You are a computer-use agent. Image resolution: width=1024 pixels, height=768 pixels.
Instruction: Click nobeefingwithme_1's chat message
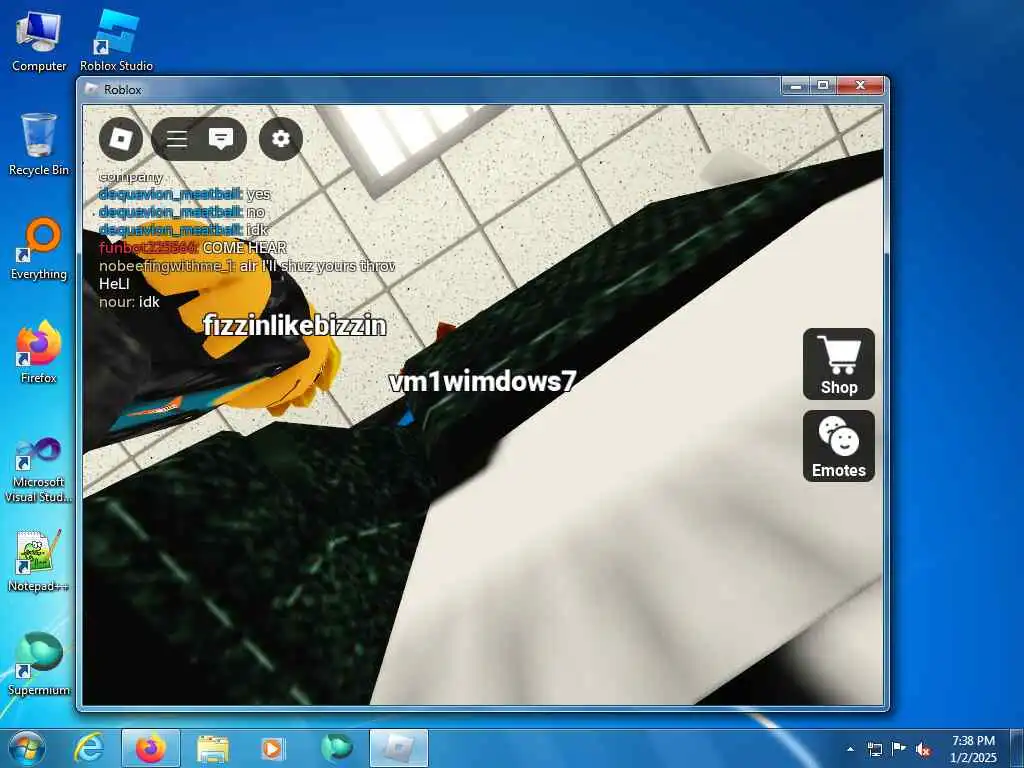coord(247,266)
